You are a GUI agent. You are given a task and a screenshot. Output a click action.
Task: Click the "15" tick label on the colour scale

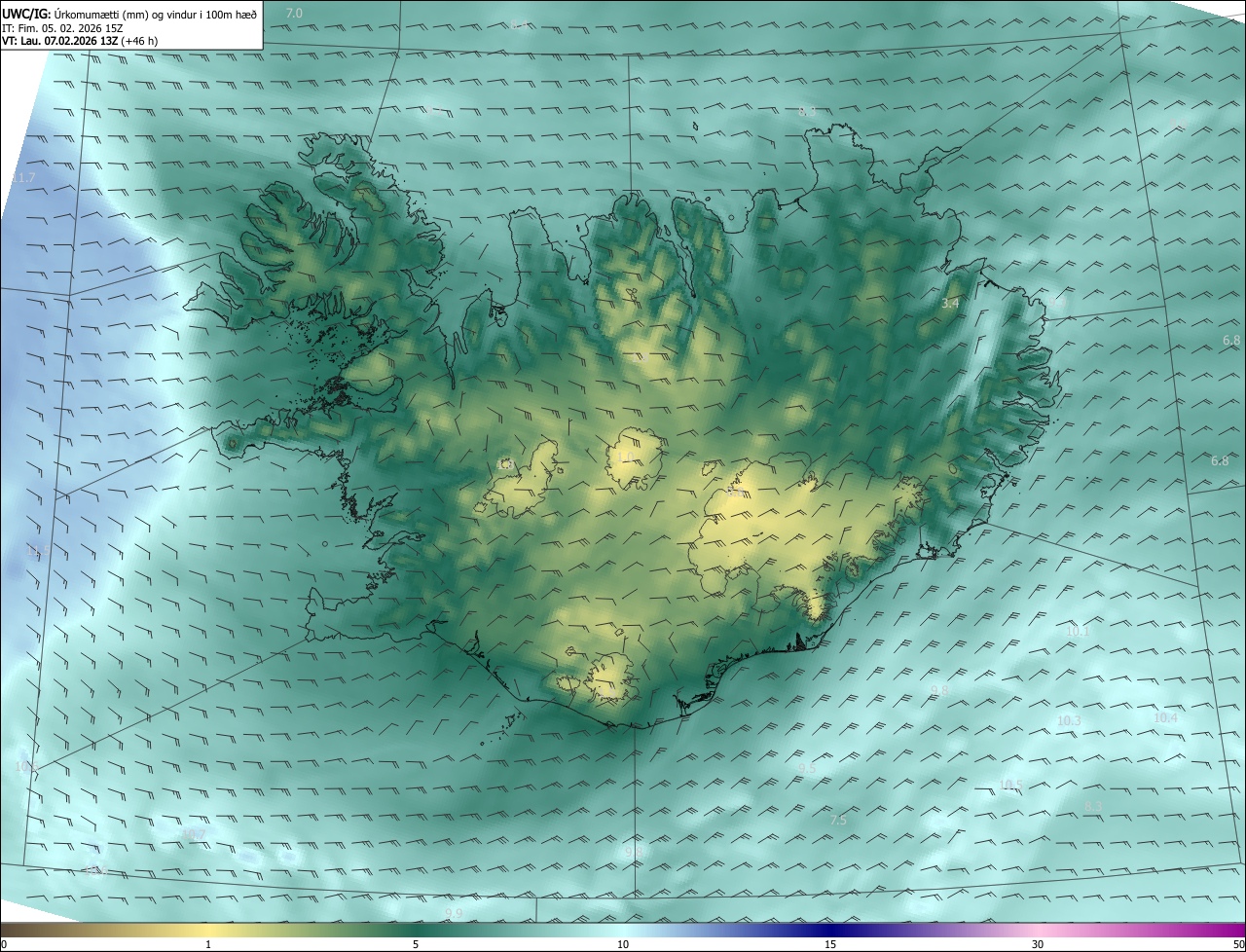point(830,945)
